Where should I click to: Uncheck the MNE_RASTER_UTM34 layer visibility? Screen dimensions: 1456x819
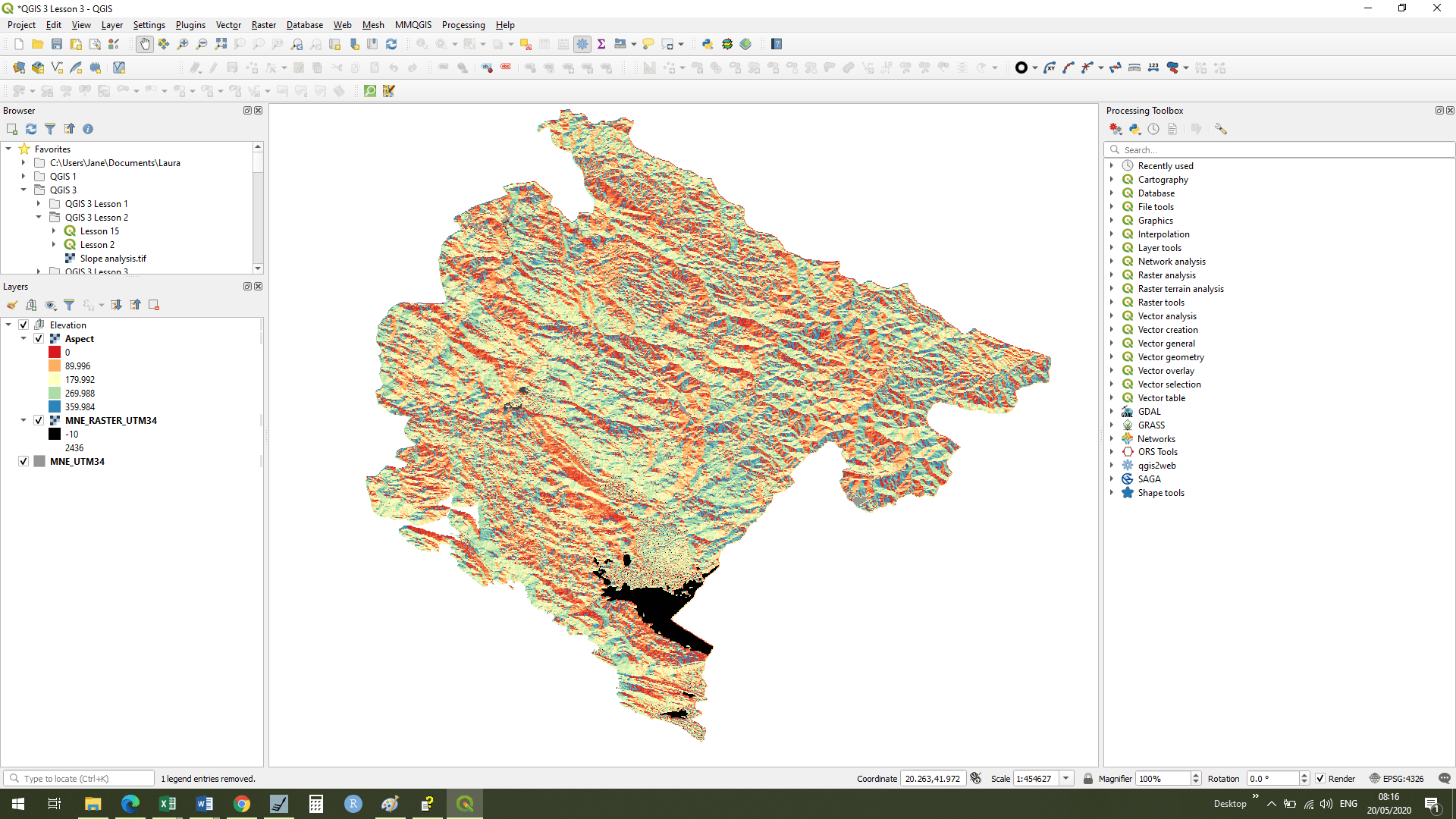click(38, 420)
